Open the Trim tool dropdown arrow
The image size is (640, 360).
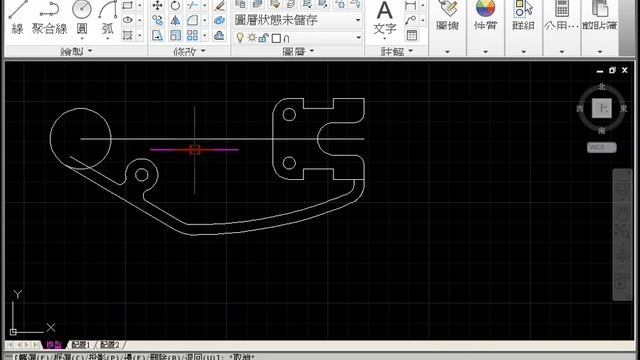204,5
